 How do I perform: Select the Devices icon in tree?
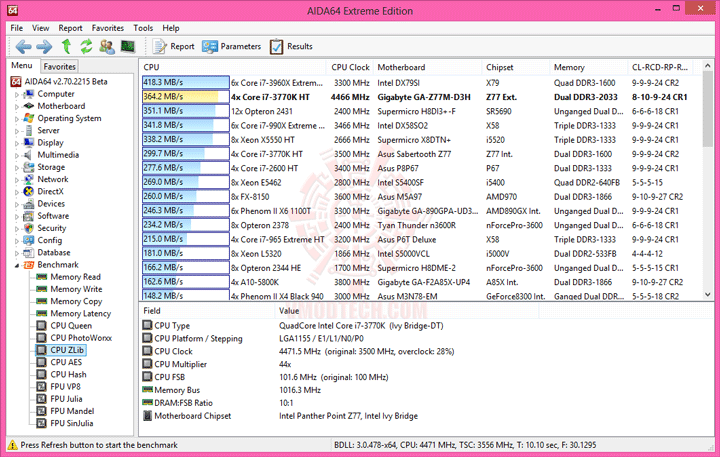point(28,203)
